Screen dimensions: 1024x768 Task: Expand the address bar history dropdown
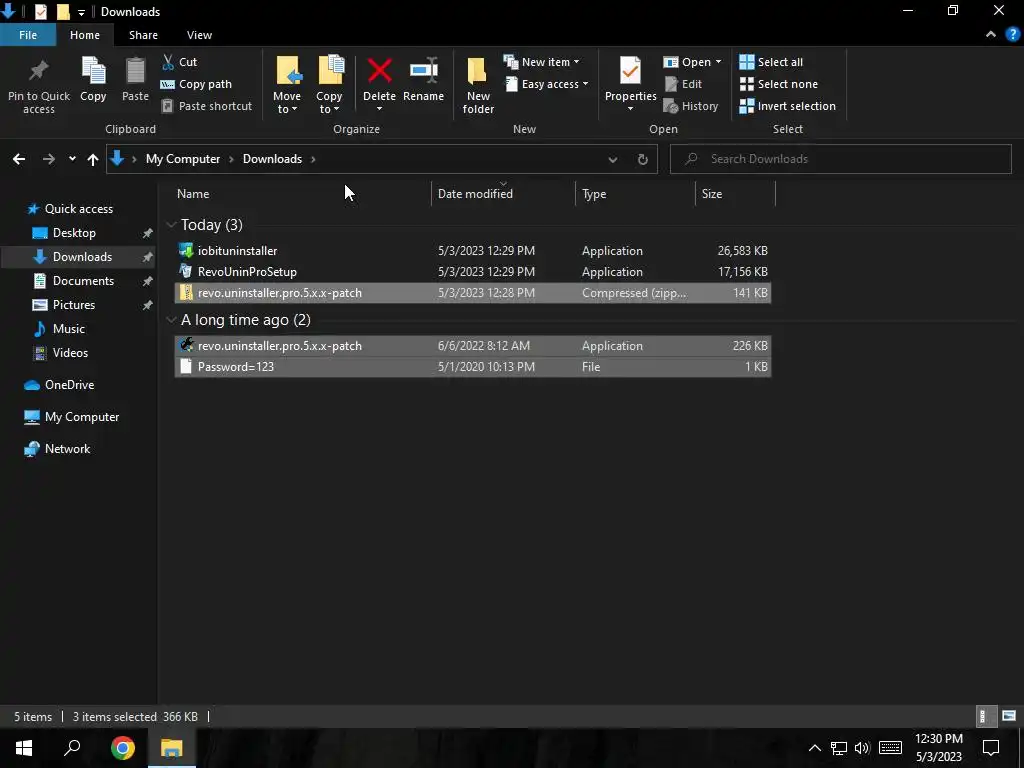[613, 159]
